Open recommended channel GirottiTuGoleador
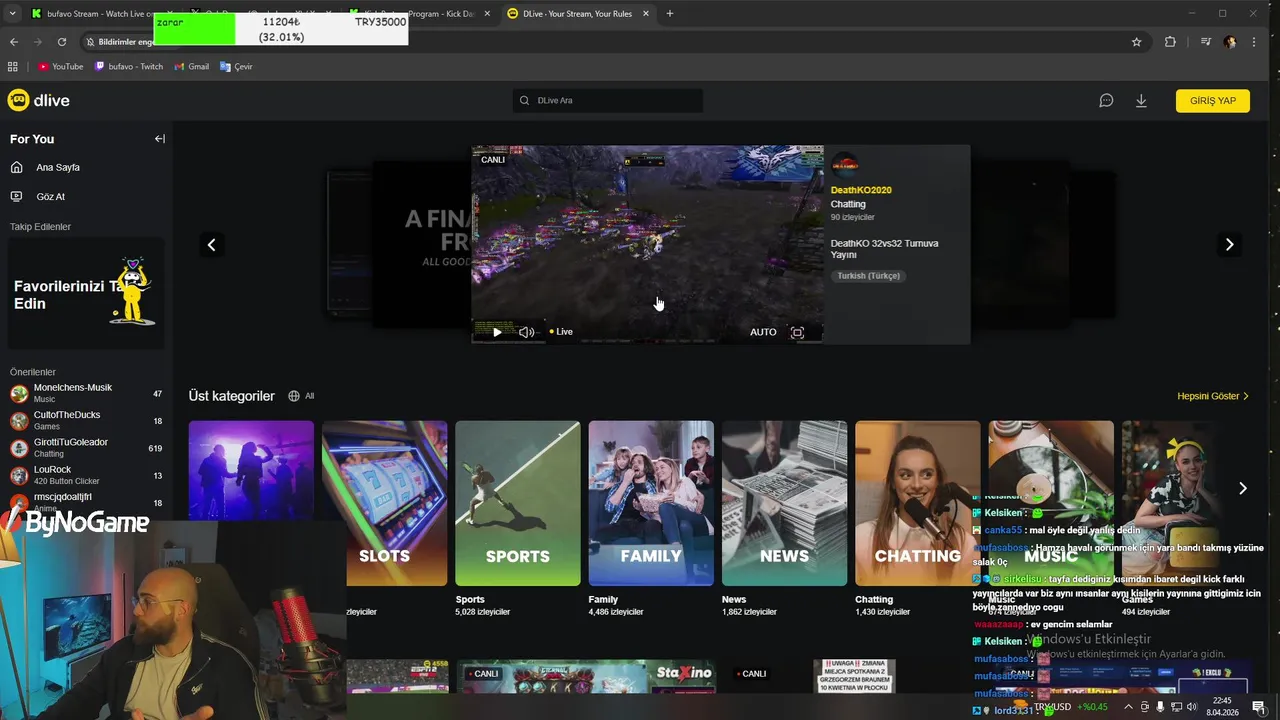Image resolution: width=1280 pixels, height=720 pixels. pos(85,448)
